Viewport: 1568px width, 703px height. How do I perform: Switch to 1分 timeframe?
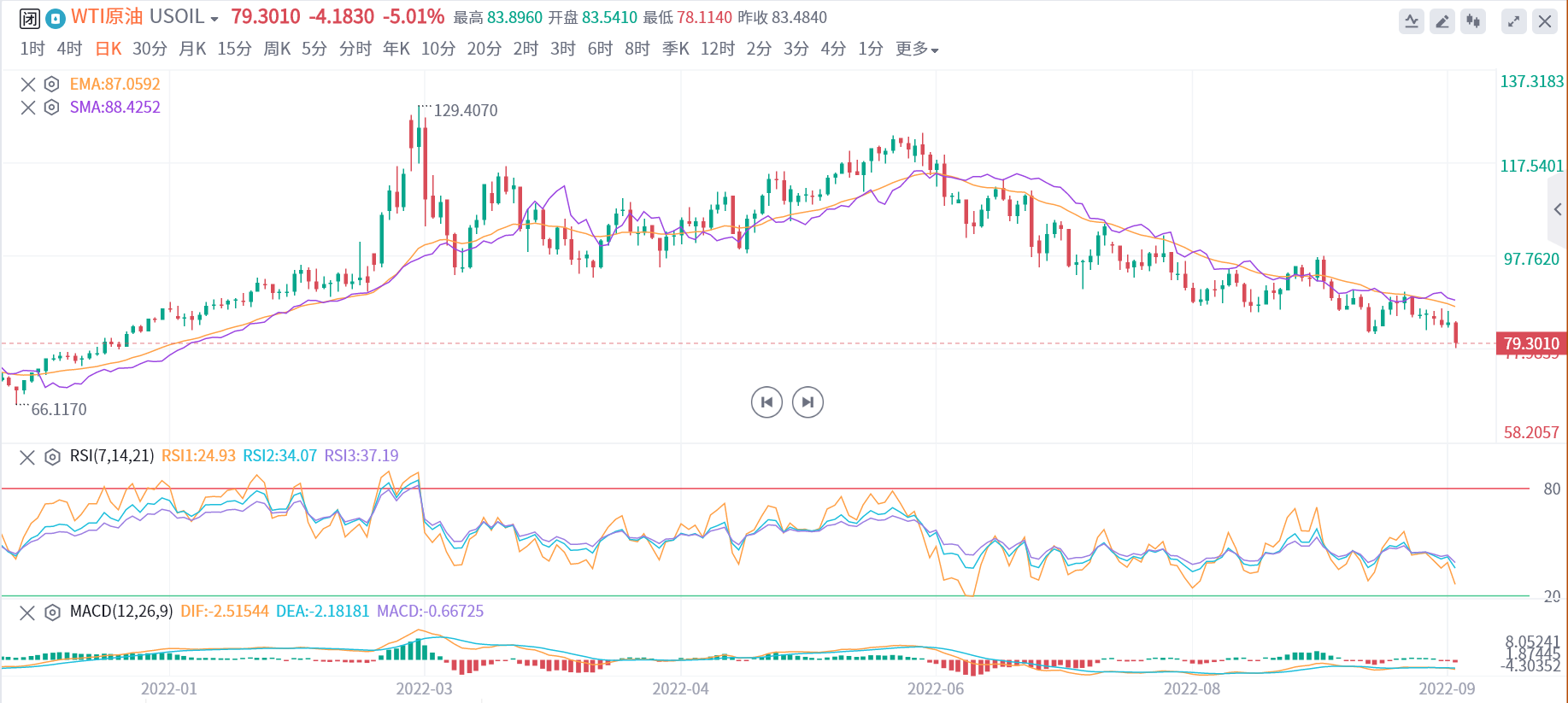point(871,49)
